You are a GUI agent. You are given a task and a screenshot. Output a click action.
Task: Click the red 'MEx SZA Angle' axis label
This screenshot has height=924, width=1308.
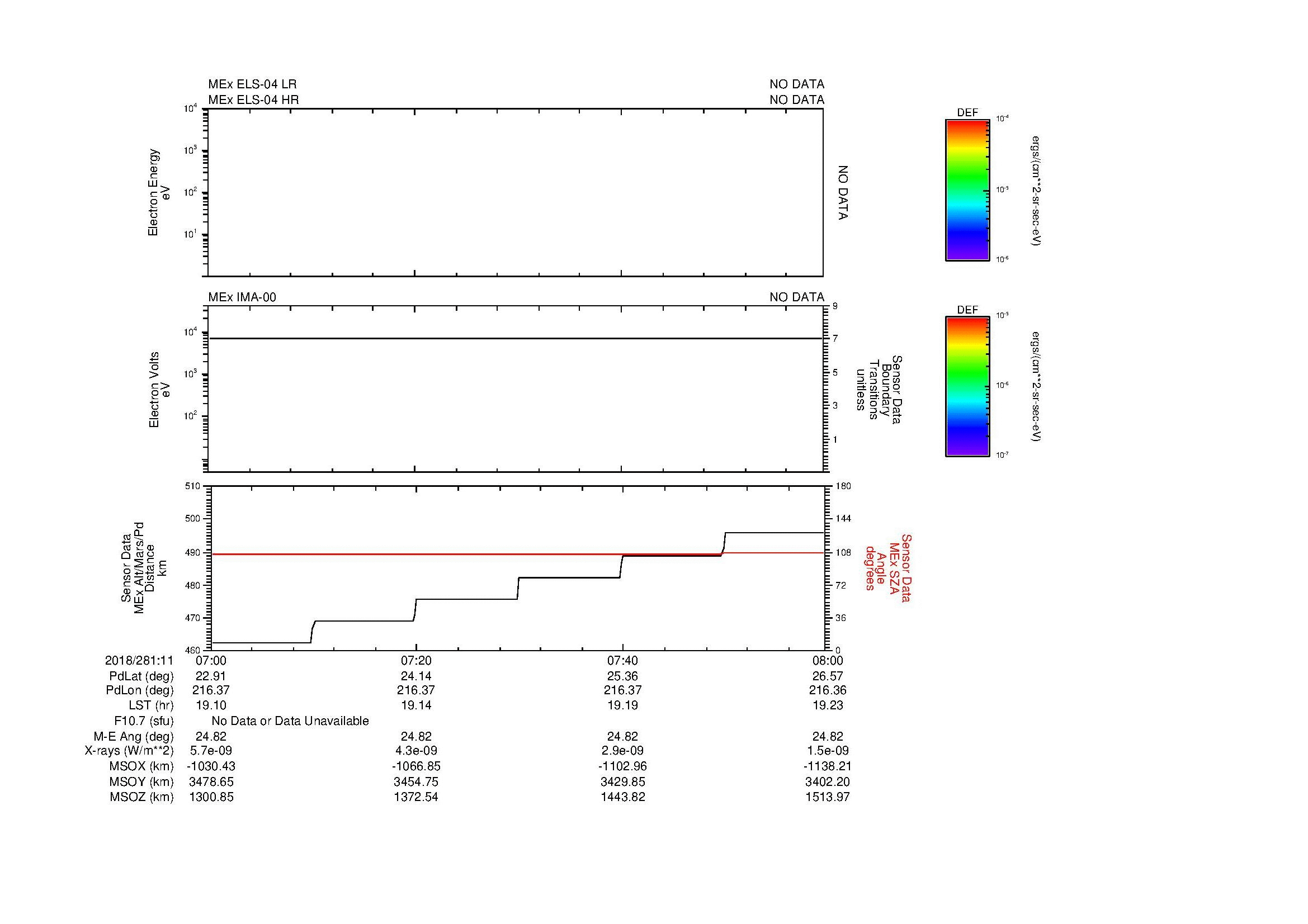[887, 567]
